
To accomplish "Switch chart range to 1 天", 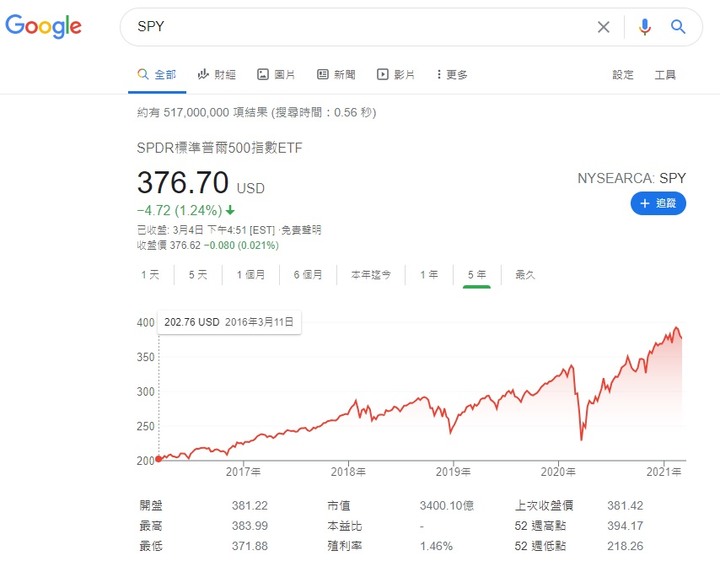I will pos(150,275).
